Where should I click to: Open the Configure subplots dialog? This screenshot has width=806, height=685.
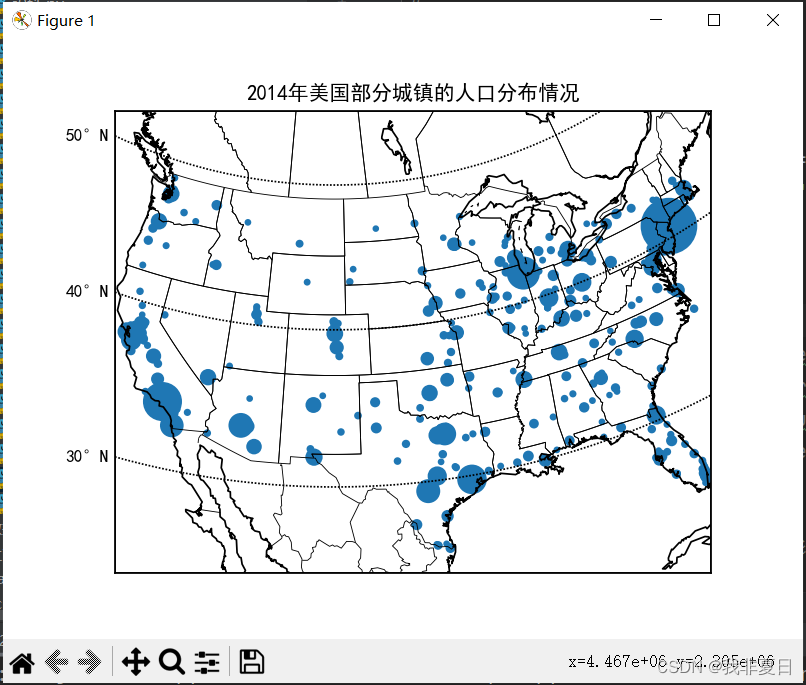pos(207,661)
